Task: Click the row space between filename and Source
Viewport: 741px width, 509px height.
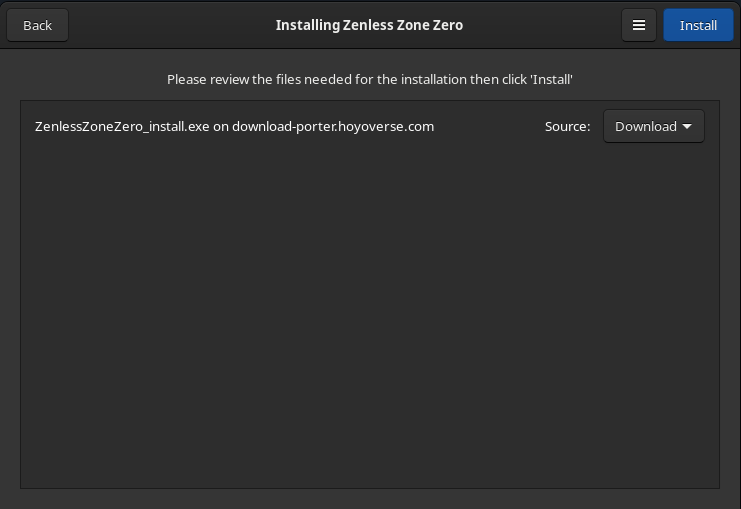Action: tap(488, 127)
